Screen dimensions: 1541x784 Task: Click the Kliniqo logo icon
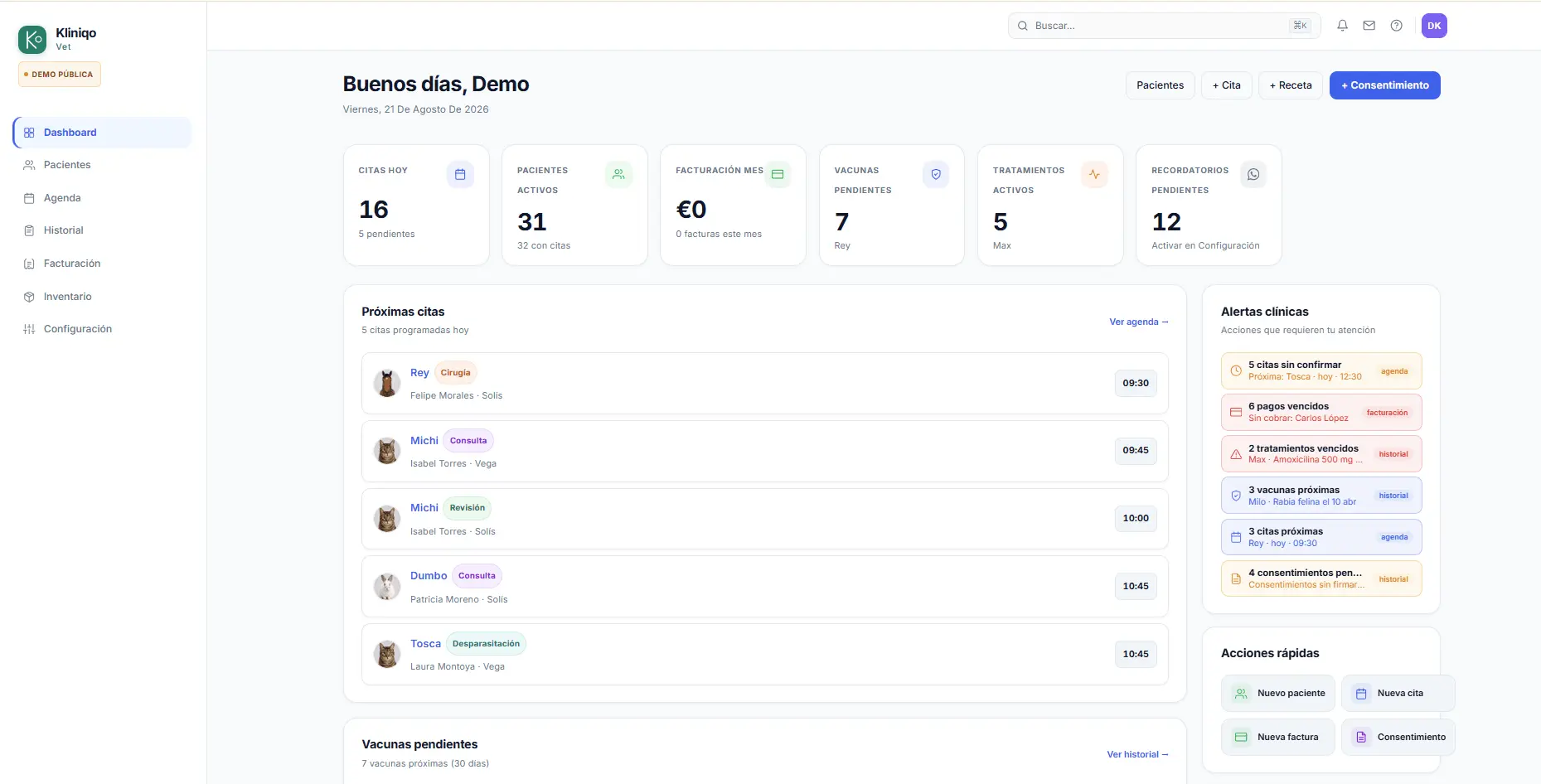pos(32,39)
